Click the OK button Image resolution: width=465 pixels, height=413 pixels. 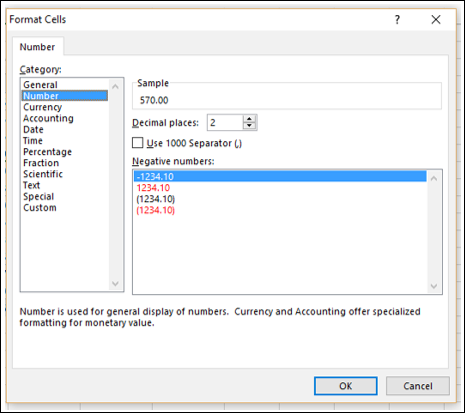tap(346, 386)
